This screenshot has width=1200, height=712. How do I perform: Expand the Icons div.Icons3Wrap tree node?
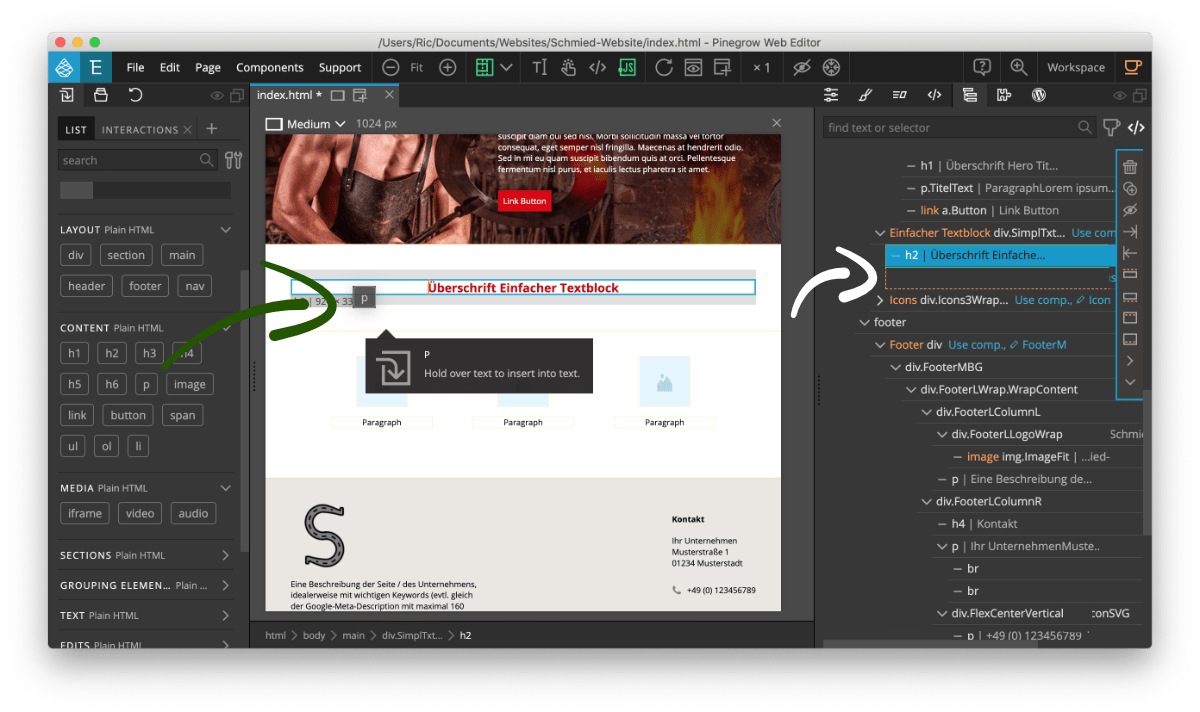point(880,300)
